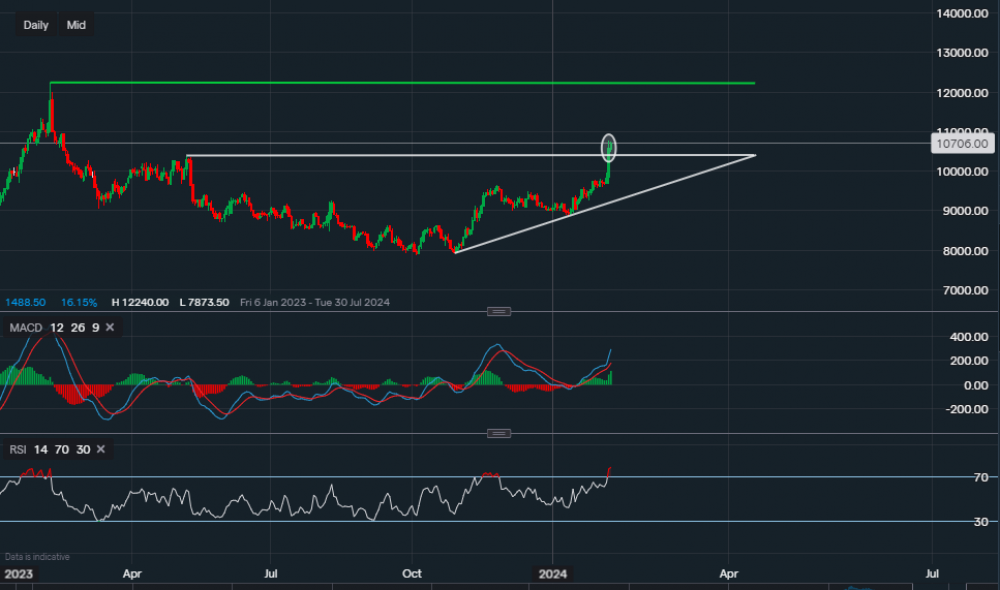Close the RSI indicator panel
The width and height of the screenshot is (1000, 590).
100,449
